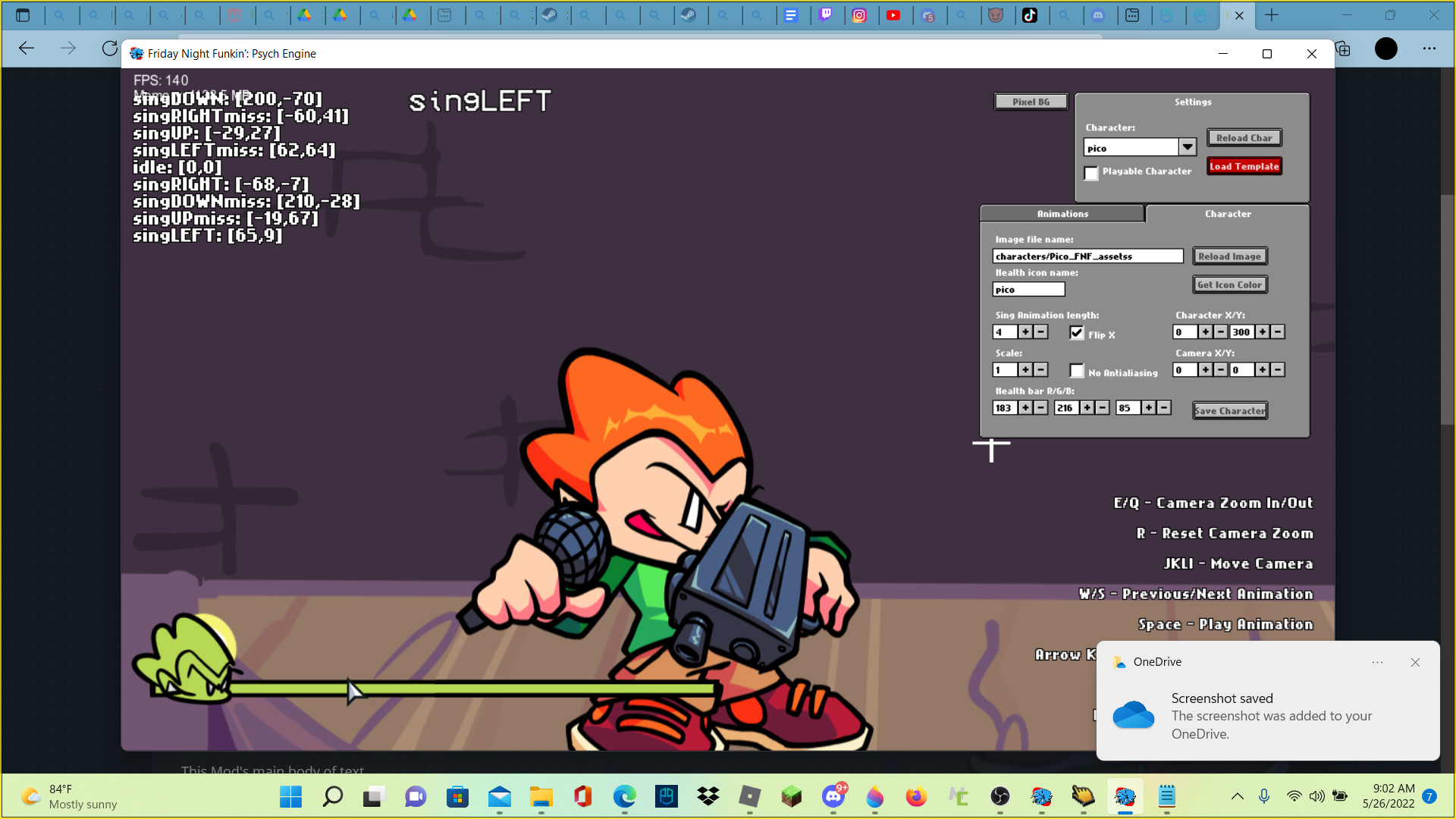This screenshot has height=819, width=1456.
Task: Open the browser settings three-dot menu
Action: click(x=1429, y=49)
